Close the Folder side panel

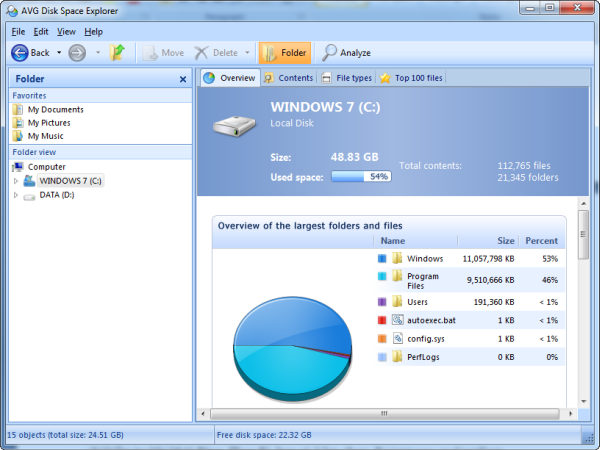(183, 79)
